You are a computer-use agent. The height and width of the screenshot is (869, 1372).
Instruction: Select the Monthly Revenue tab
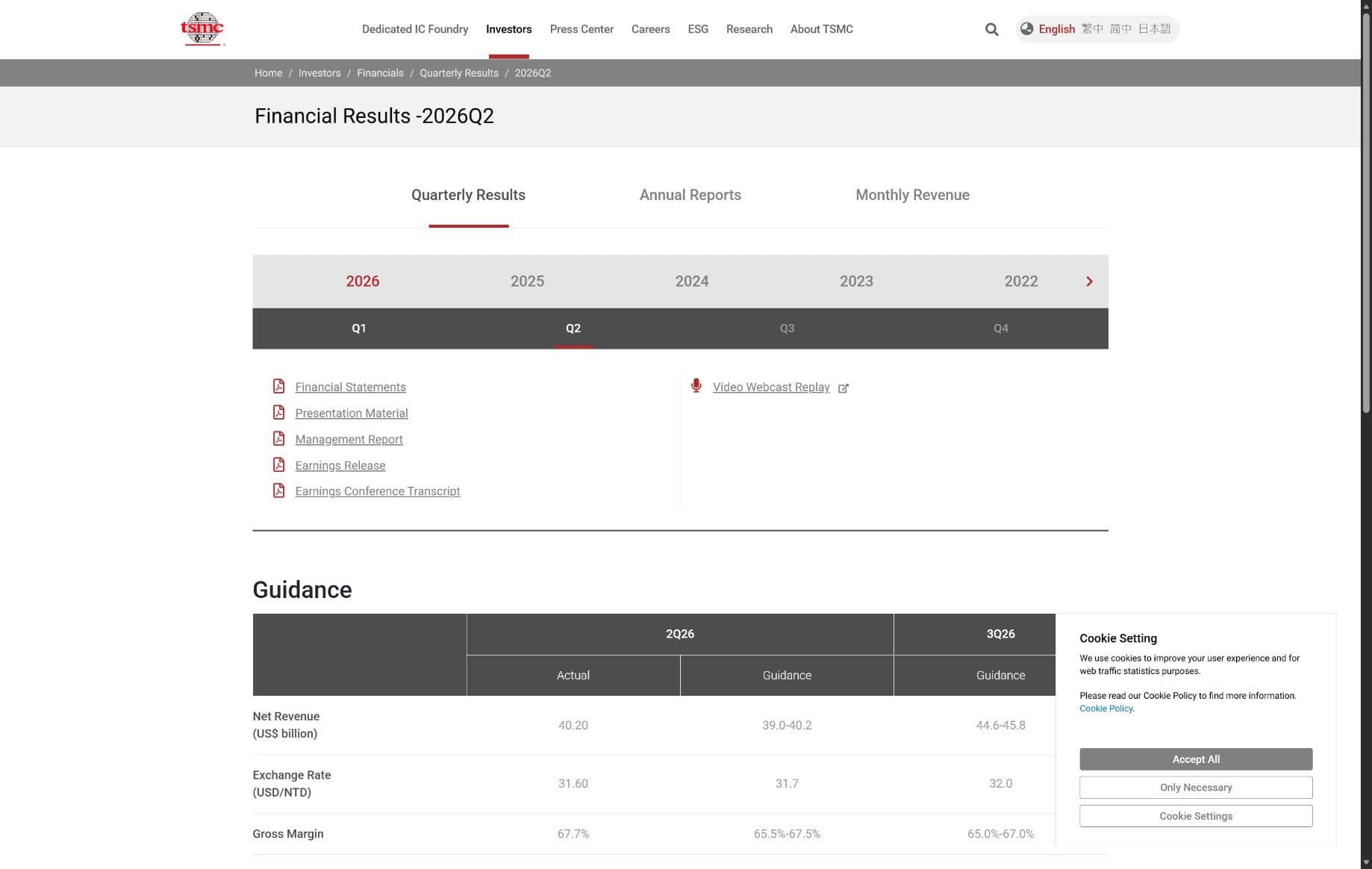click(x=912, y=195)
